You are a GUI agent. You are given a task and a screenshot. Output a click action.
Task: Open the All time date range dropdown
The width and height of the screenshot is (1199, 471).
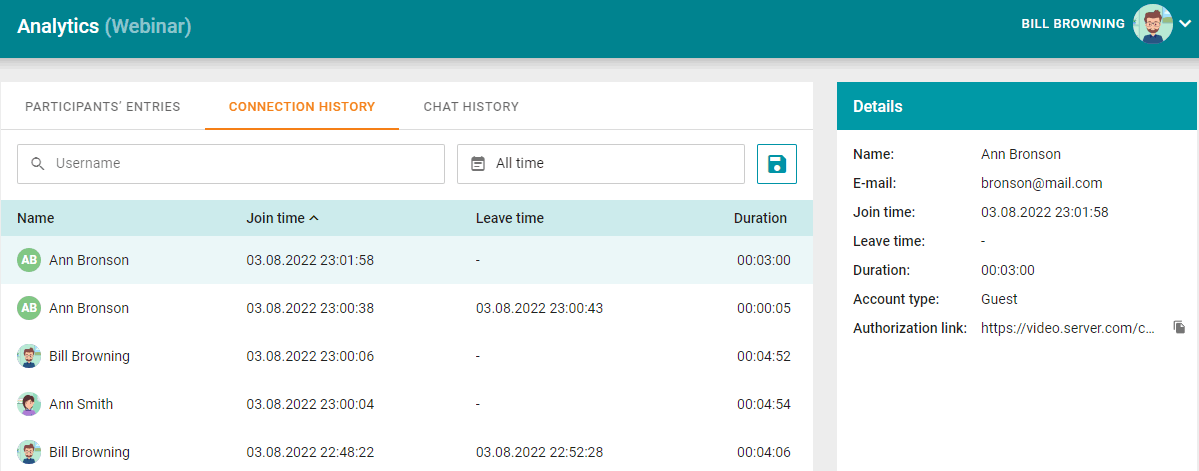click(x=600, y=164)
